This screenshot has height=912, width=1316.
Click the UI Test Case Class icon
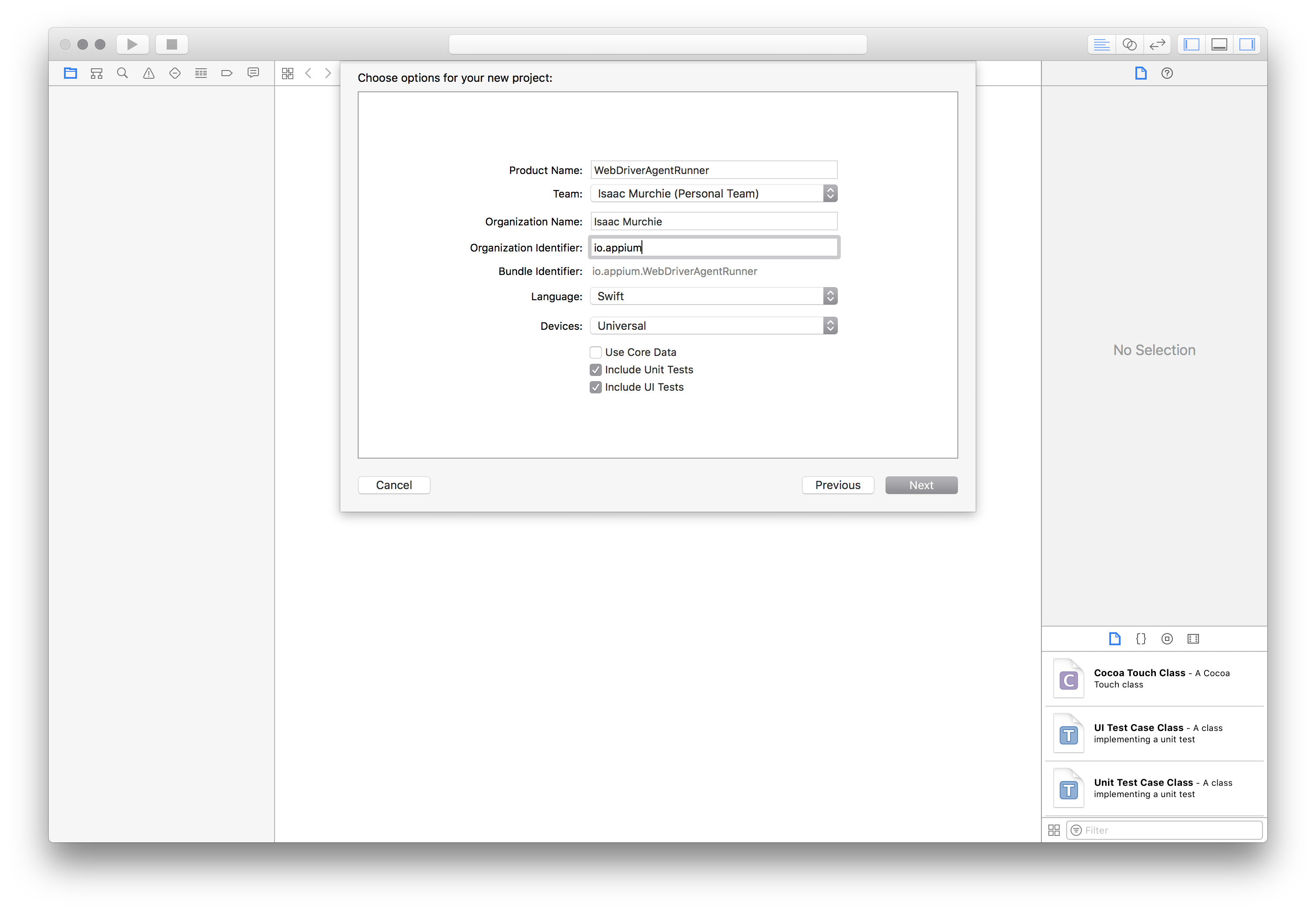(1068, 733)
